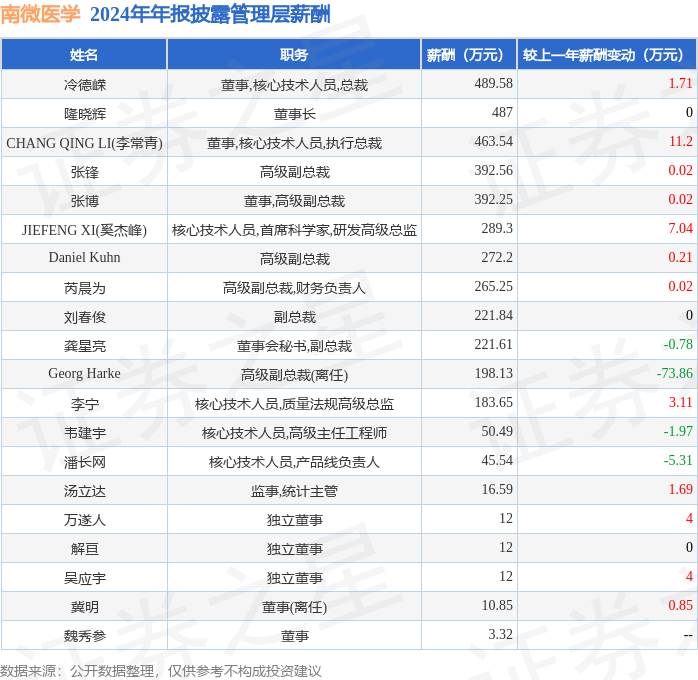Click the position cell 高级副总裁(离任)
698x680 pixels.
click(x=294, y=375)
